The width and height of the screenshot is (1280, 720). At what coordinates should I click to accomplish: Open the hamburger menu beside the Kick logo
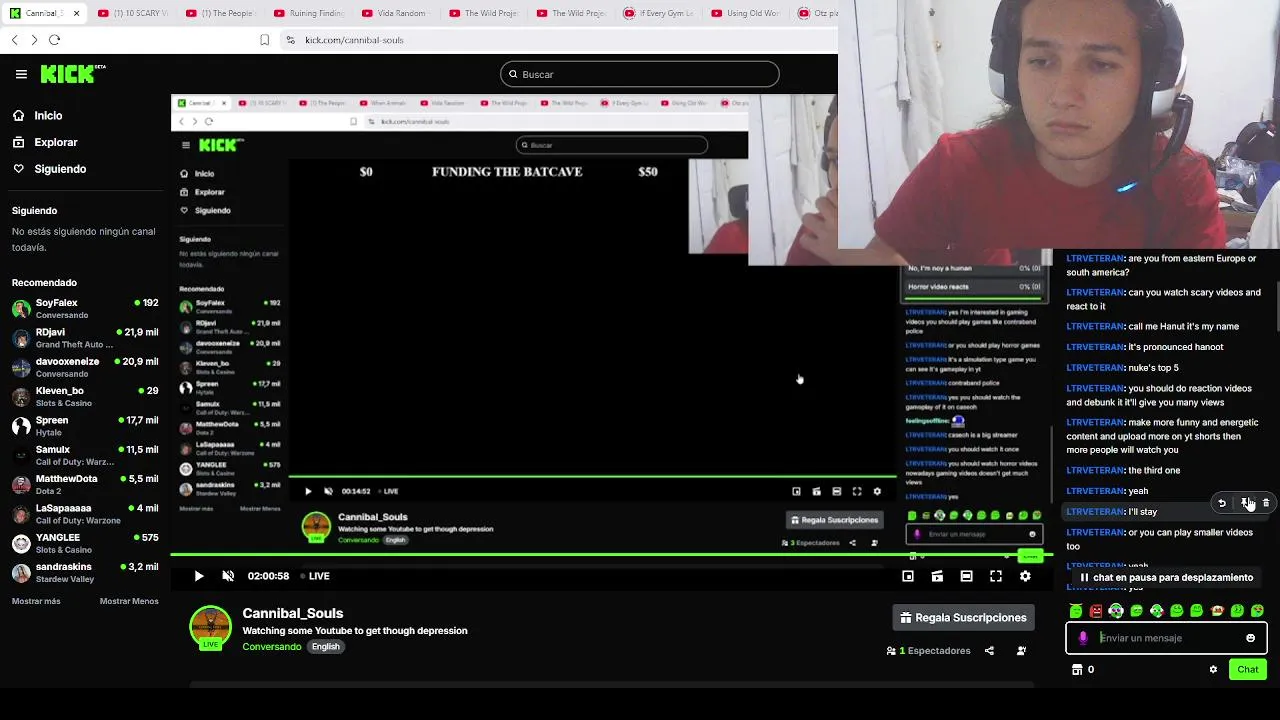point(21,74)
